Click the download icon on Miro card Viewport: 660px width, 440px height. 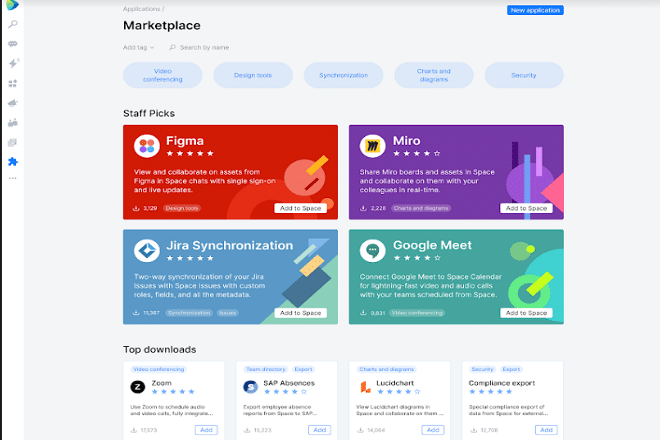[363, 208]
